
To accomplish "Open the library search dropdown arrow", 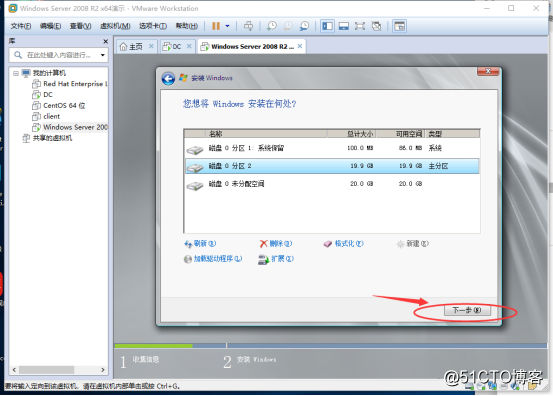I will click(103, 55).
